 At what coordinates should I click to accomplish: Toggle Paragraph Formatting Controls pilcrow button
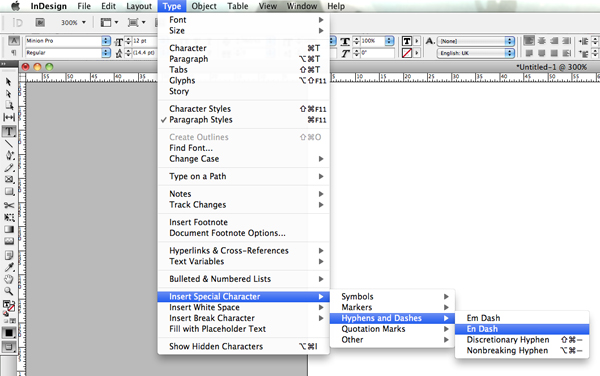point(14,53)
